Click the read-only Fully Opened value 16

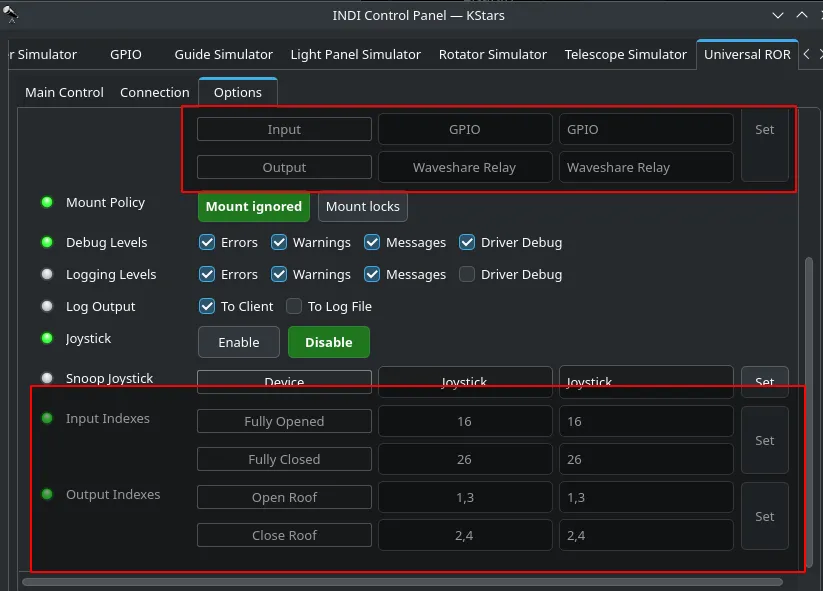coord(465,421)
